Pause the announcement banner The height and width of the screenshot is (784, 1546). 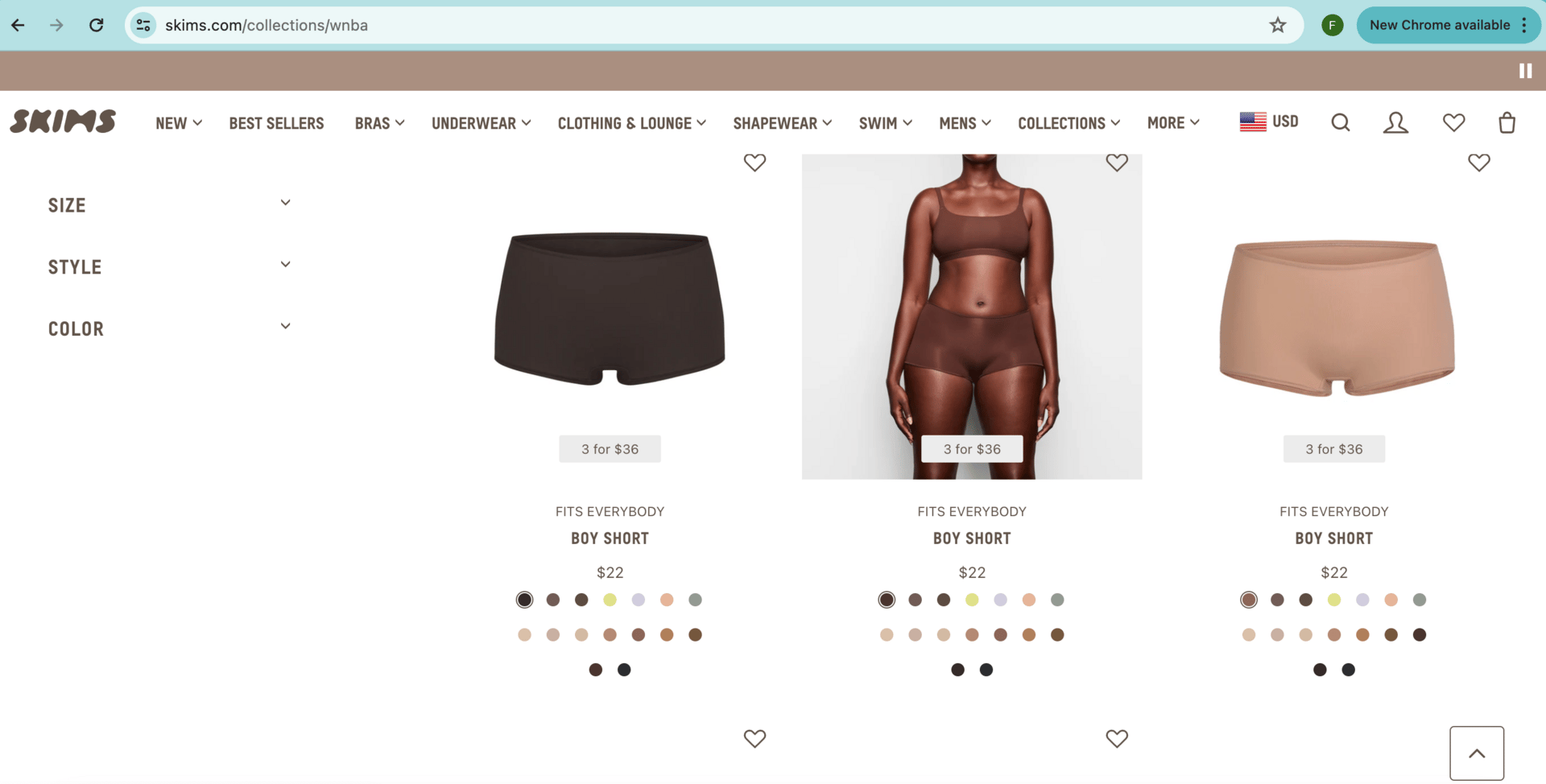1525,71
